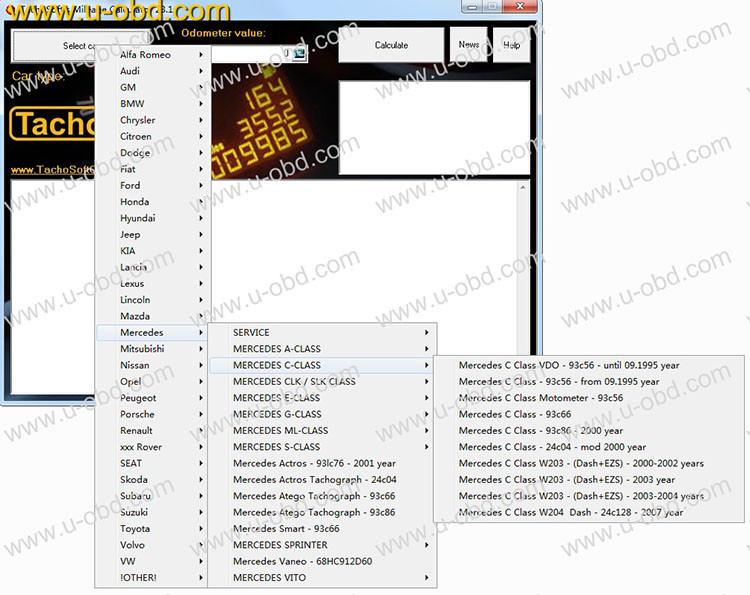The image size is (750, 595).
Task: Open the Peugeot submenu
Action: click(153, 398)
